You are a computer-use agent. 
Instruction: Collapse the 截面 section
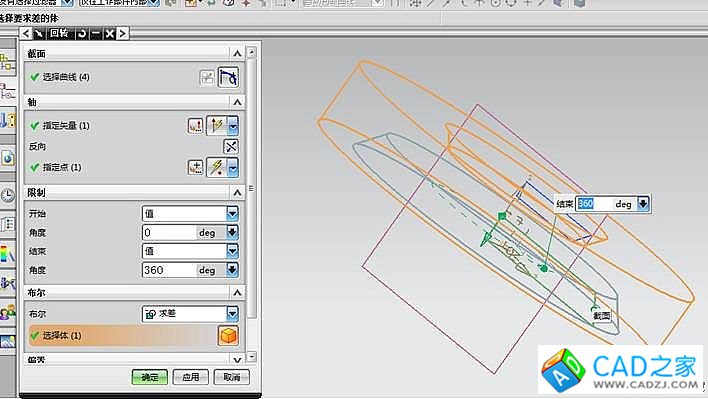pos(237,54)
